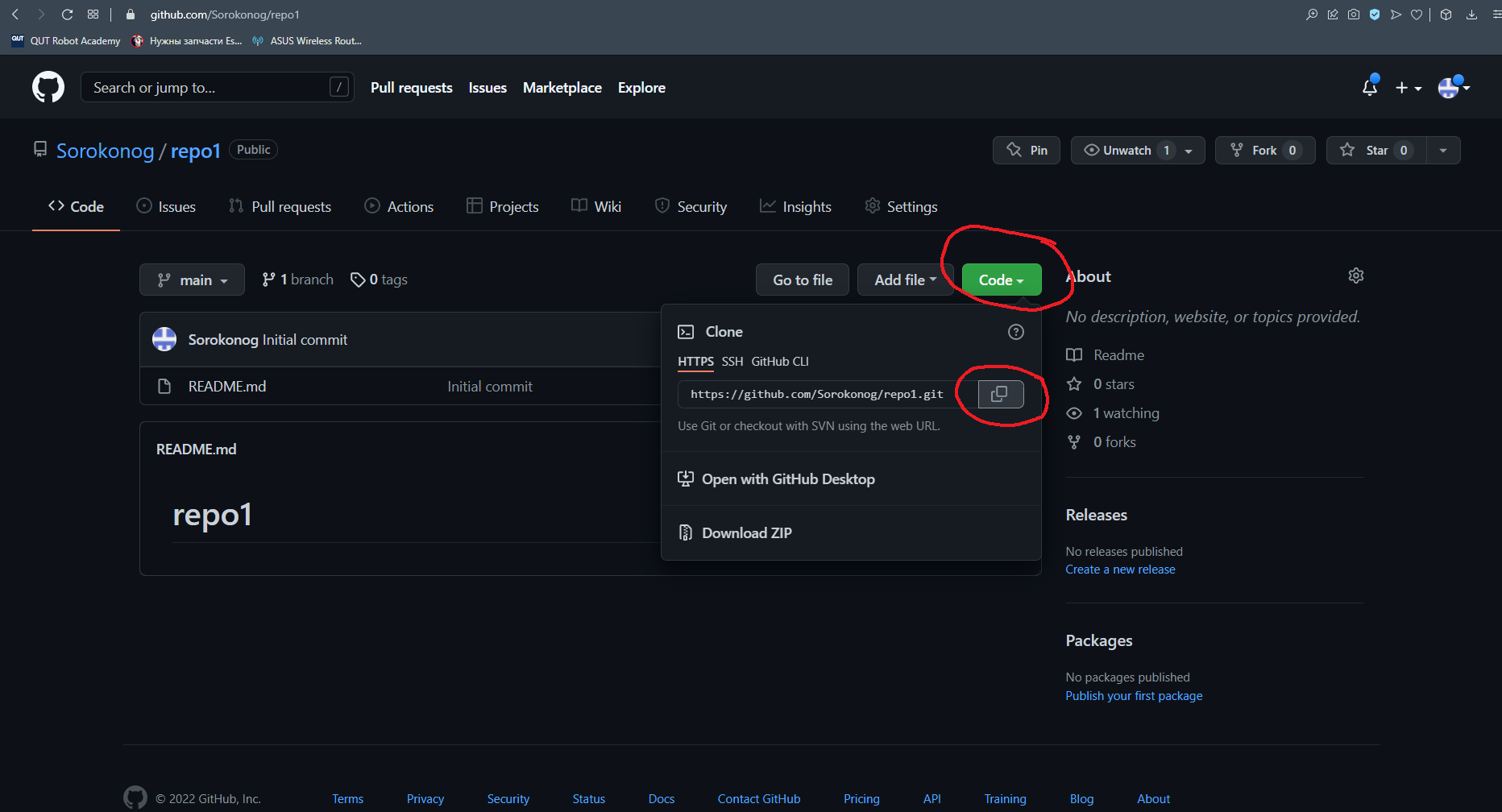1502x812 pixels.
Task: Open the notifications bell
Action: pyautogui.click(x=1369, y=87)
